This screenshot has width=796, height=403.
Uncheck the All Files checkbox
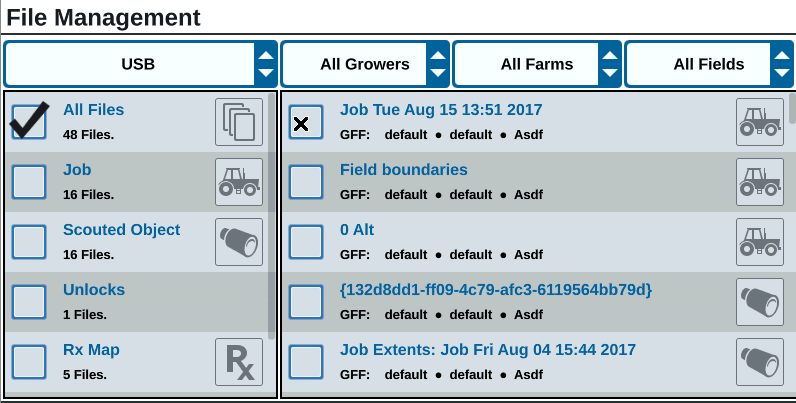coord(30,122)
